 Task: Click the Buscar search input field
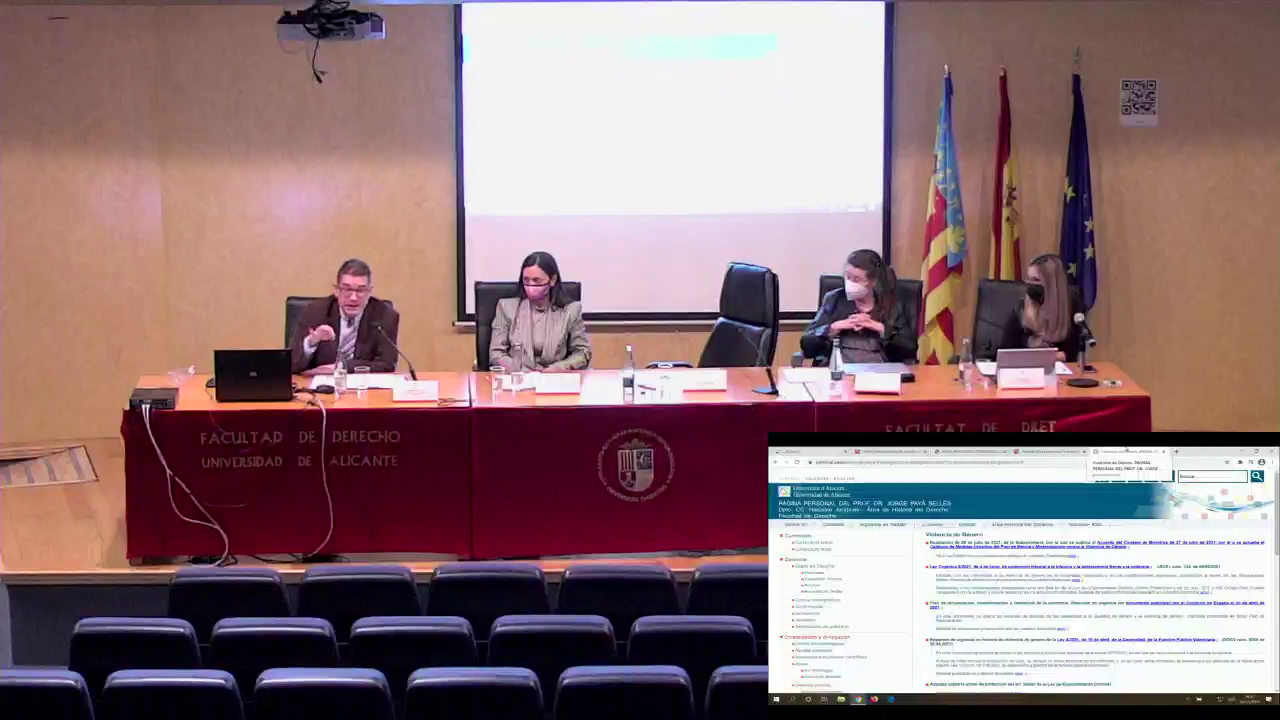tap(1212, 476)
